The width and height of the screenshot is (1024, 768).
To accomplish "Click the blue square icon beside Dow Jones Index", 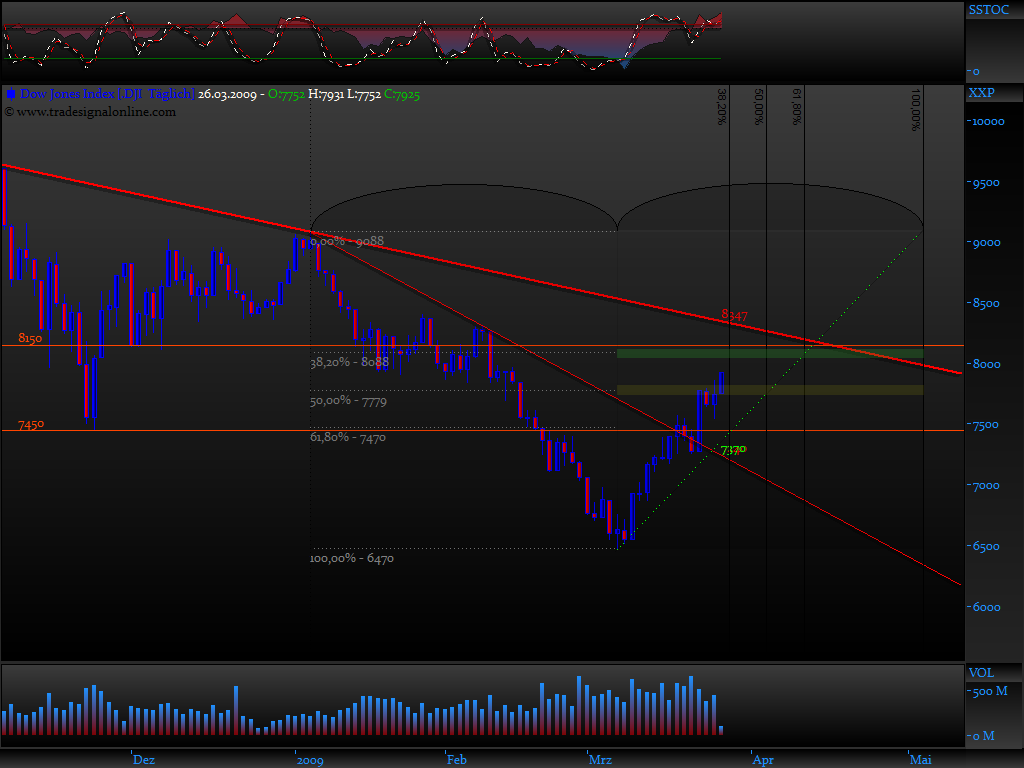I will 10,95.
